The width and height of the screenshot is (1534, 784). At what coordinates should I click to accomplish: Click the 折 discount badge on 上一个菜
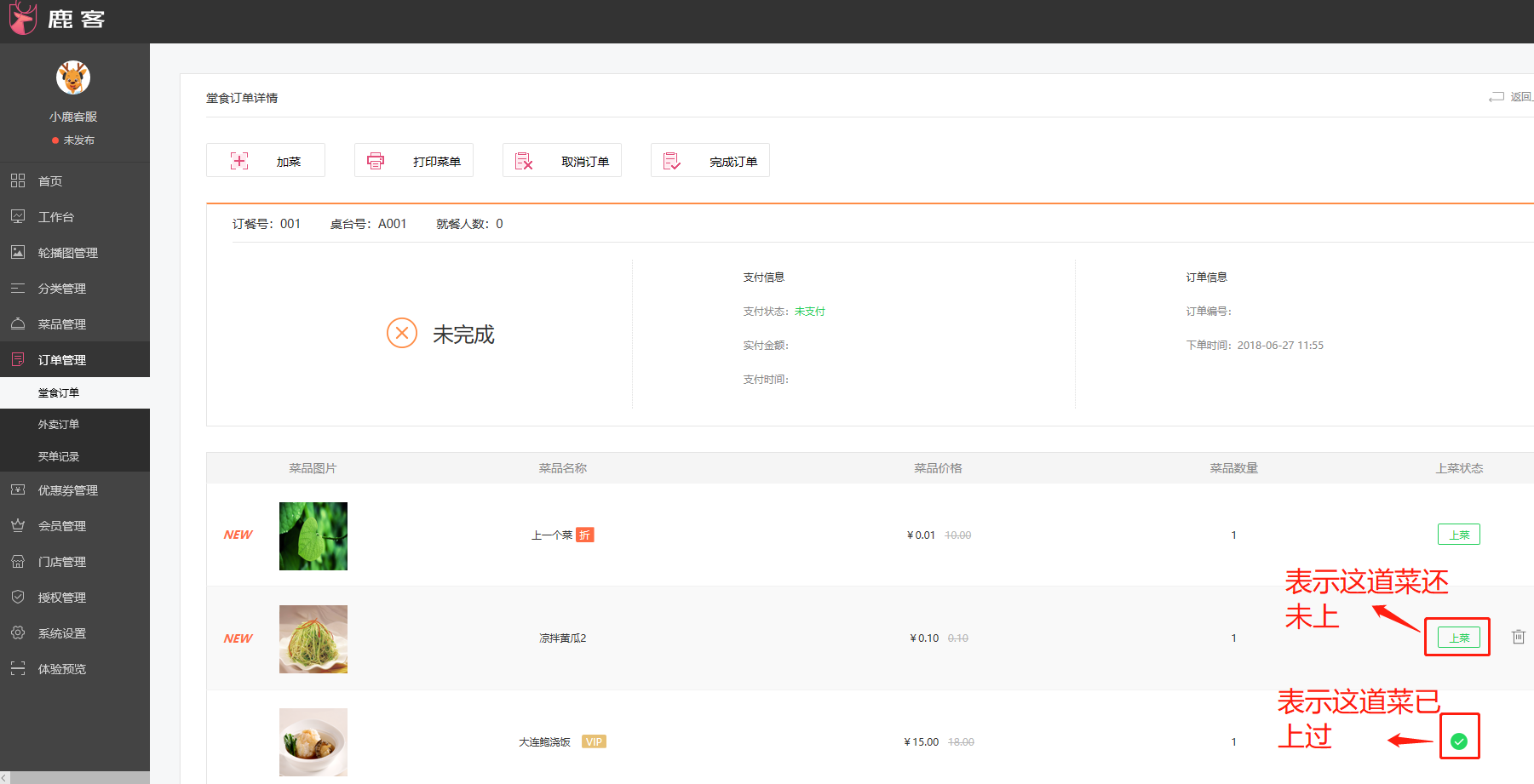(584, 535)
